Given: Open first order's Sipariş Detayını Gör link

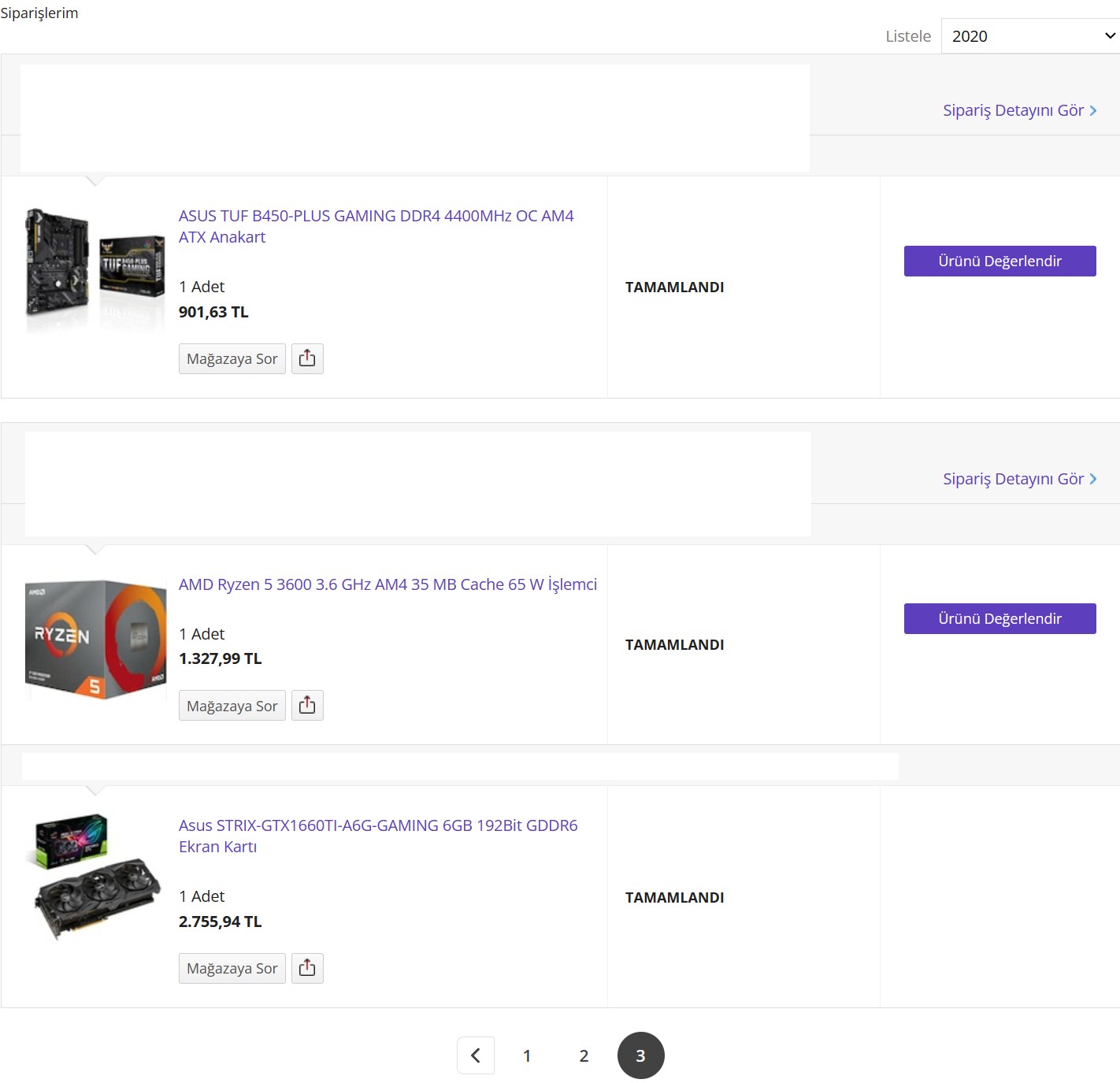Looking at the screenshot, I should (1019, 110).
